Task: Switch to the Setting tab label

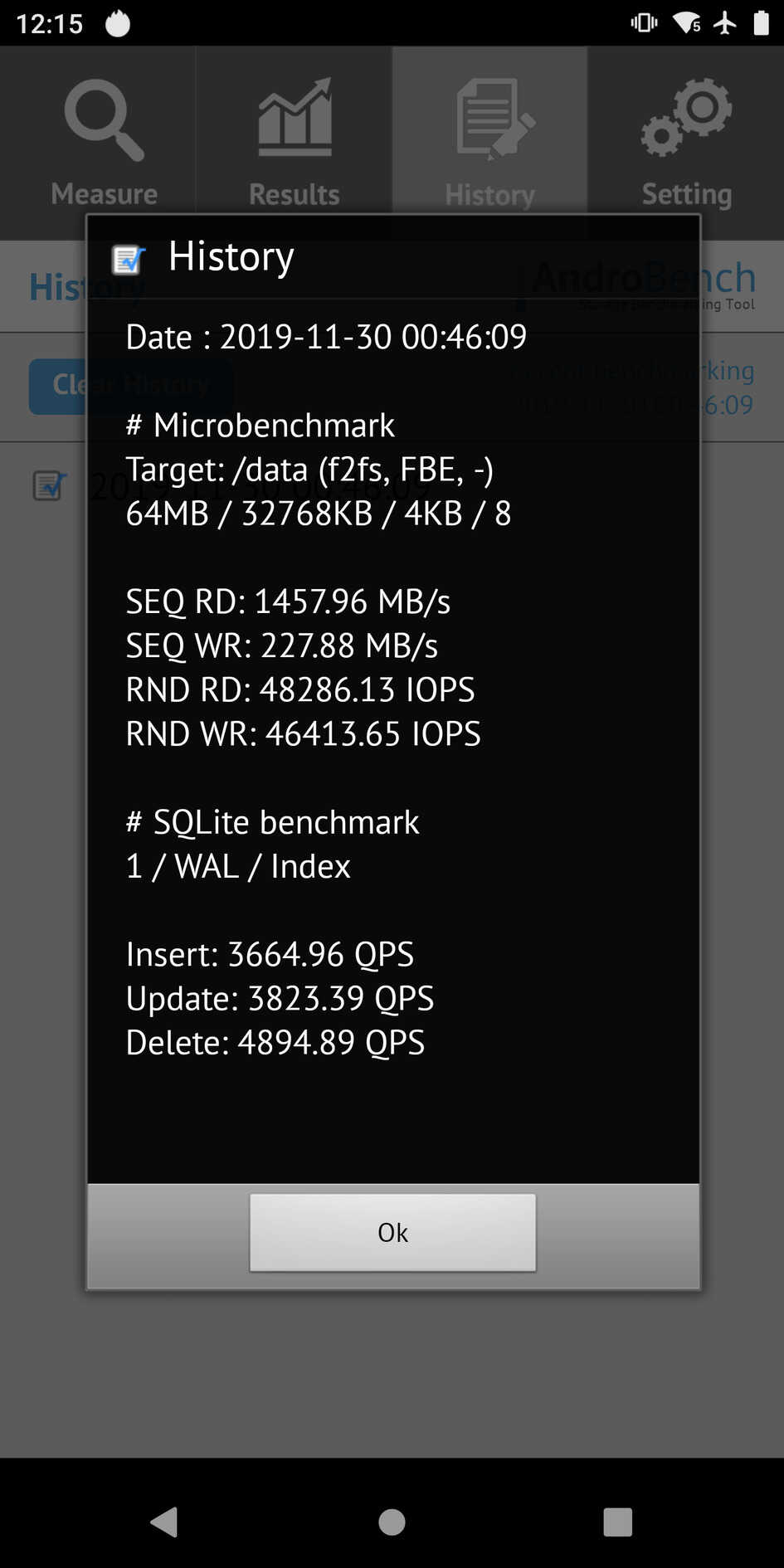Action: [x=687, y=194]
